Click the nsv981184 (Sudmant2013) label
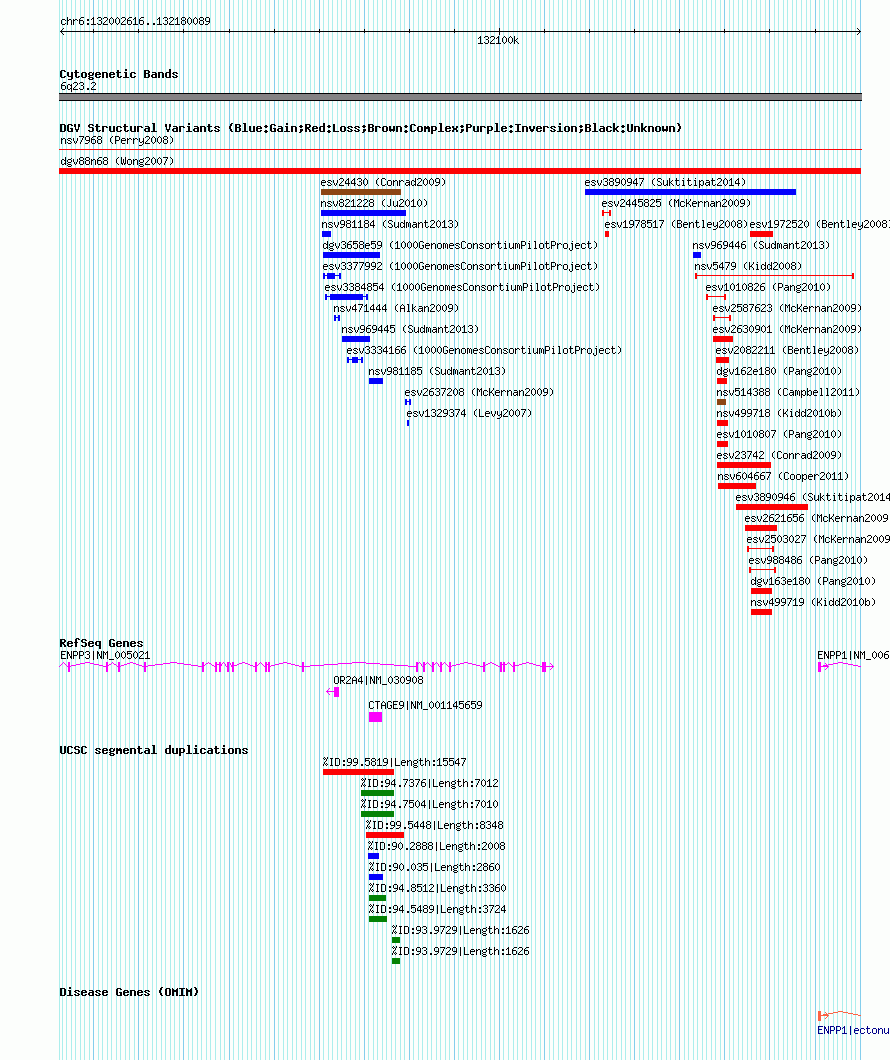The image size is (890, 1060). click(x=390, y=224)
